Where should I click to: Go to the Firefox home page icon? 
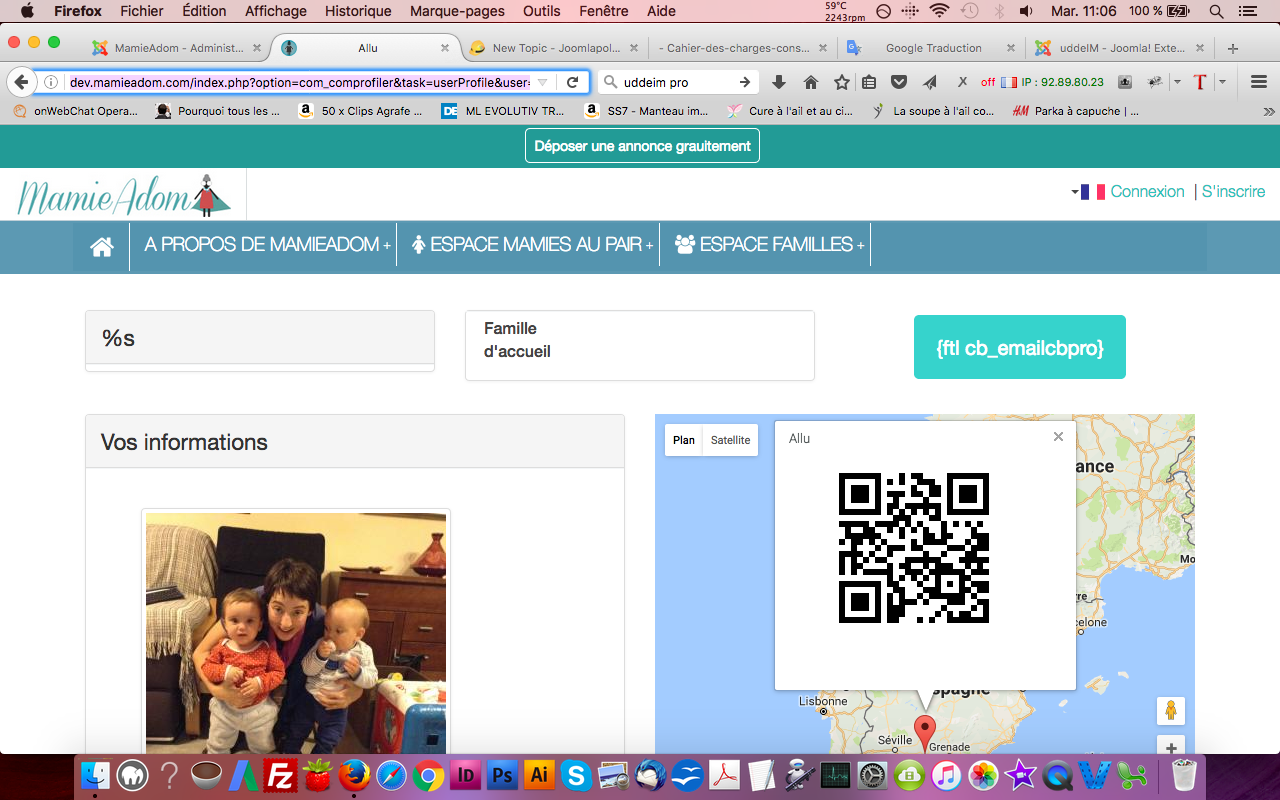[811, 82]
